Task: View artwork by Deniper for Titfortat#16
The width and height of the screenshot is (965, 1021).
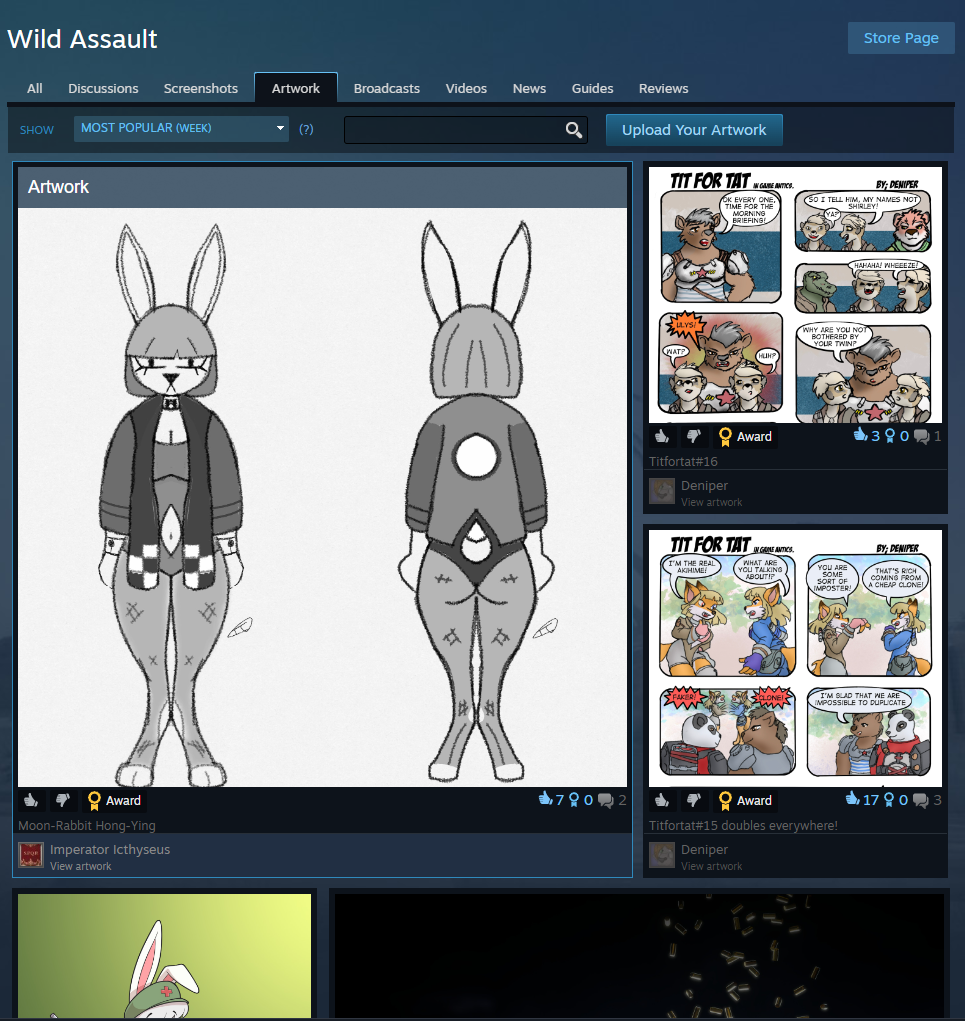Action: pyautogui.click(x=711, y=502)
